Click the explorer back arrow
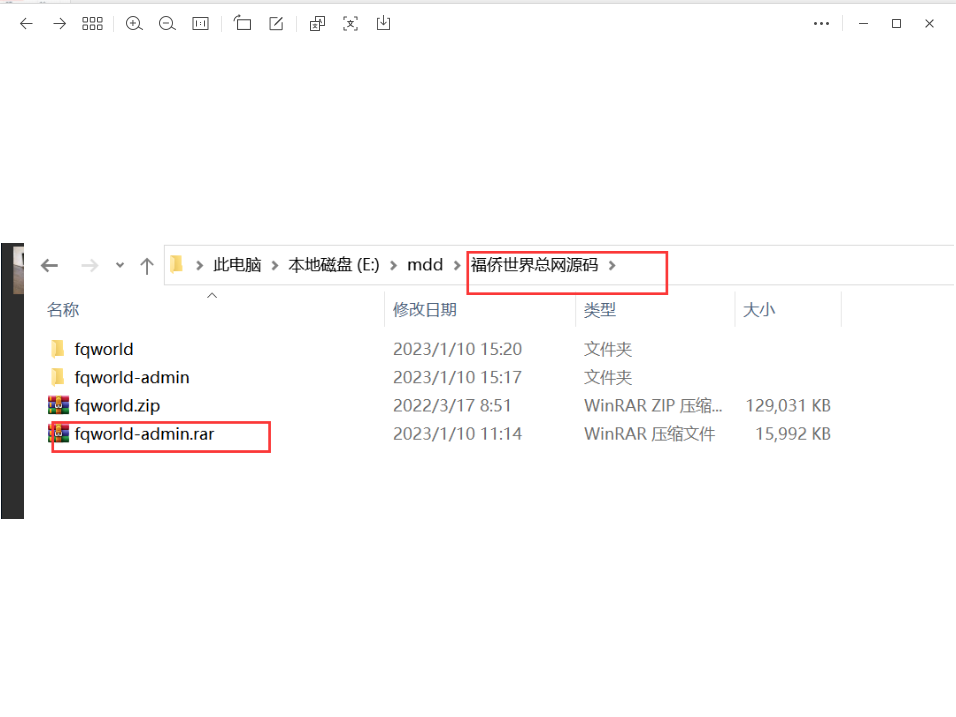 49,265
